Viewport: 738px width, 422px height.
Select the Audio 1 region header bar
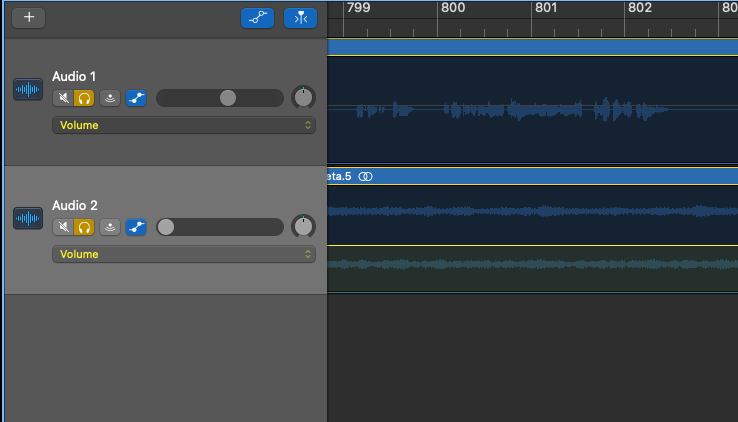pyautogui.click(x=532, y=47)
